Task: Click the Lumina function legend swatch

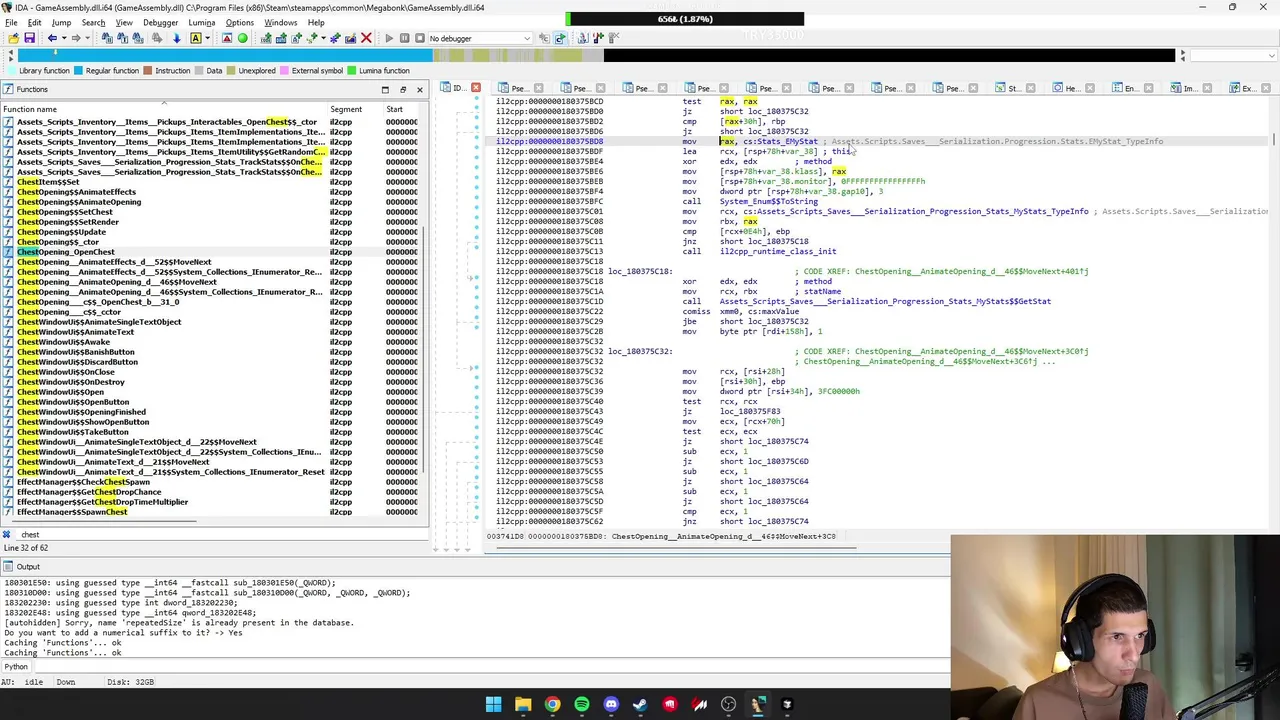Action: pyautogui.click(x=350, y=71)
